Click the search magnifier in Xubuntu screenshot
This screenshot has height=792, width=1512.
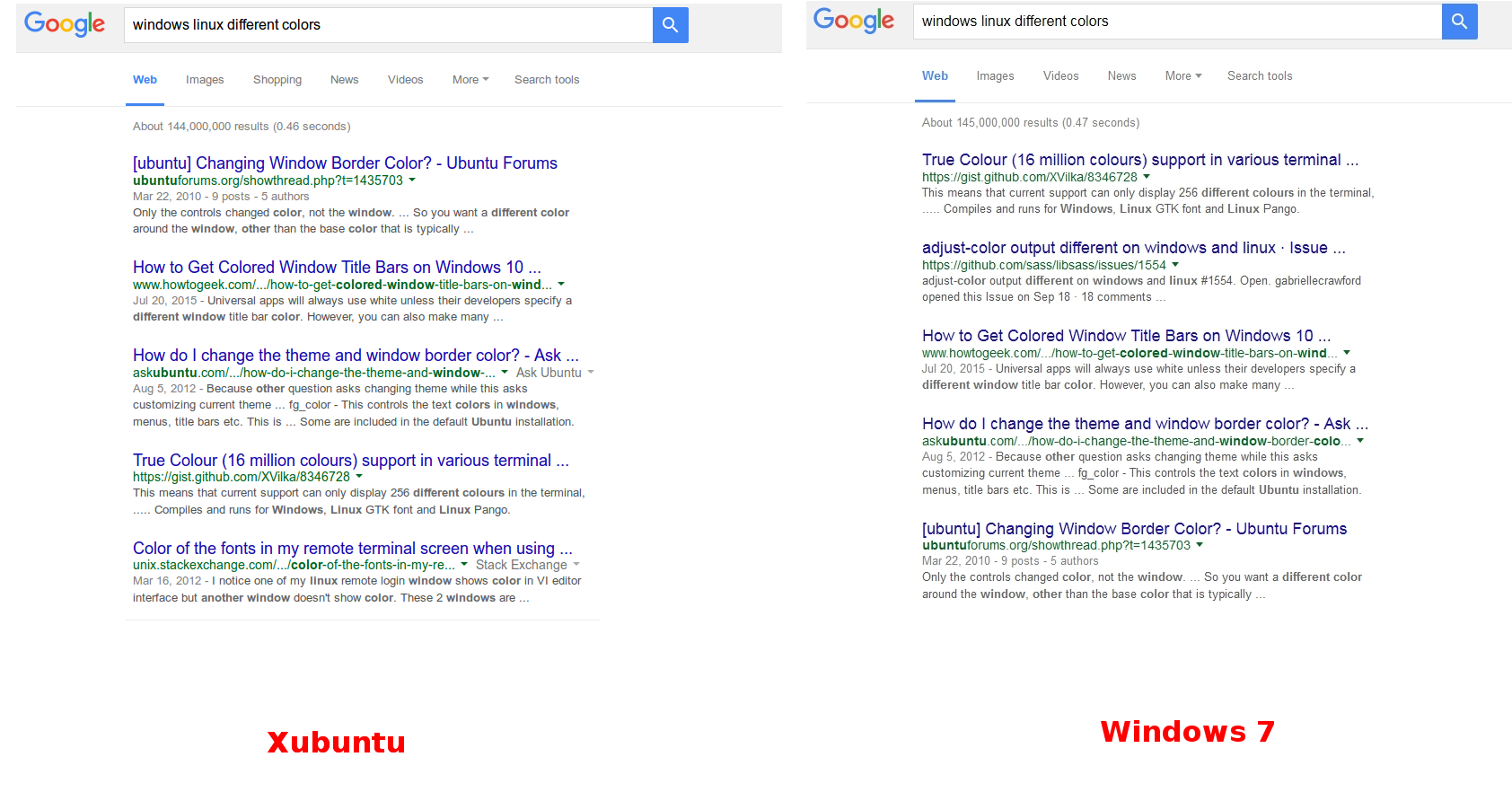point(670,25)
